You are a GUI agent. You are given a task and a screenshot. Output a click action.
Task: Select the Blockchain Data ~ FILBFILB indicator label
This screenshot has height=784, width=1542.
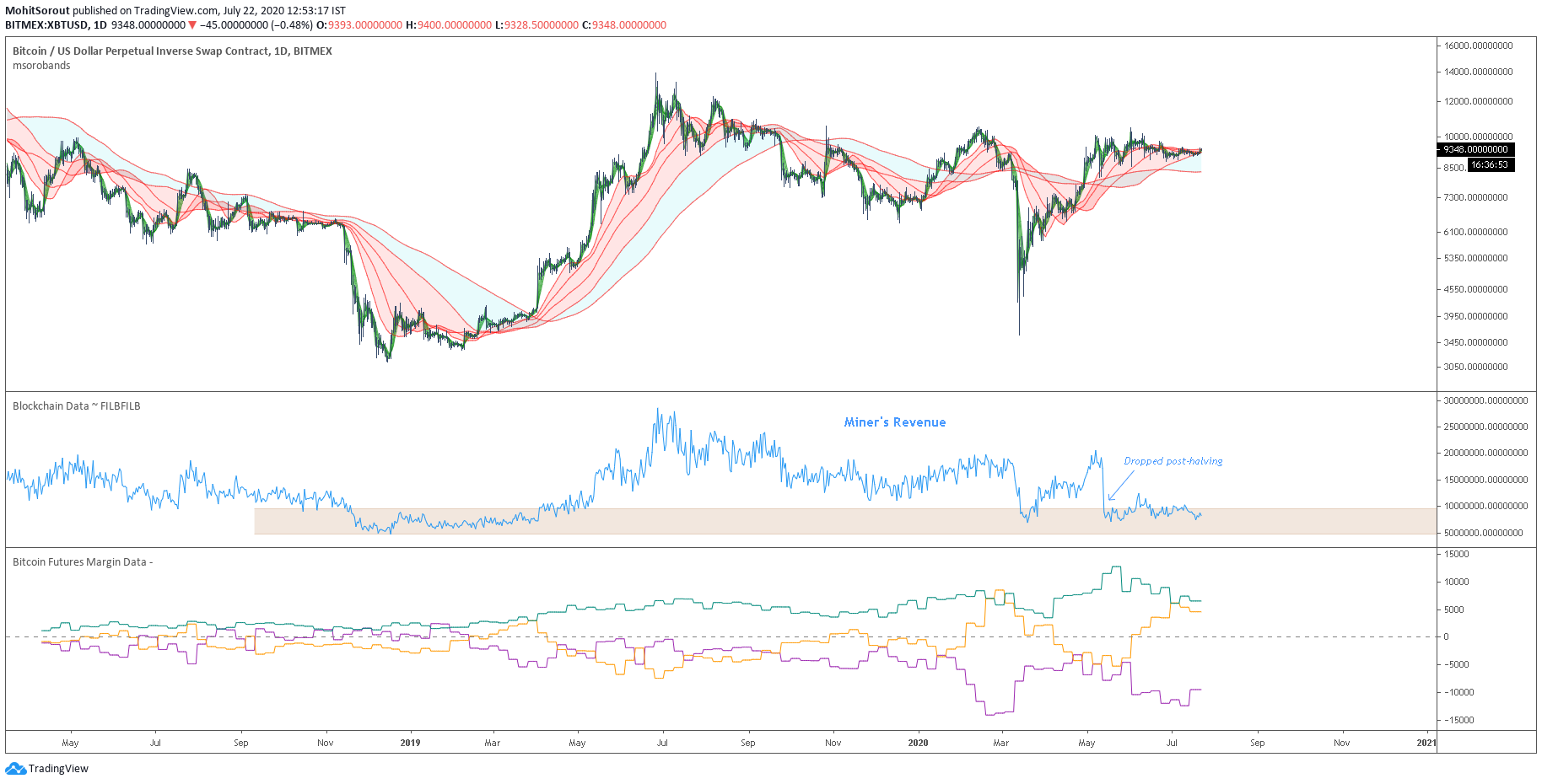76,405
